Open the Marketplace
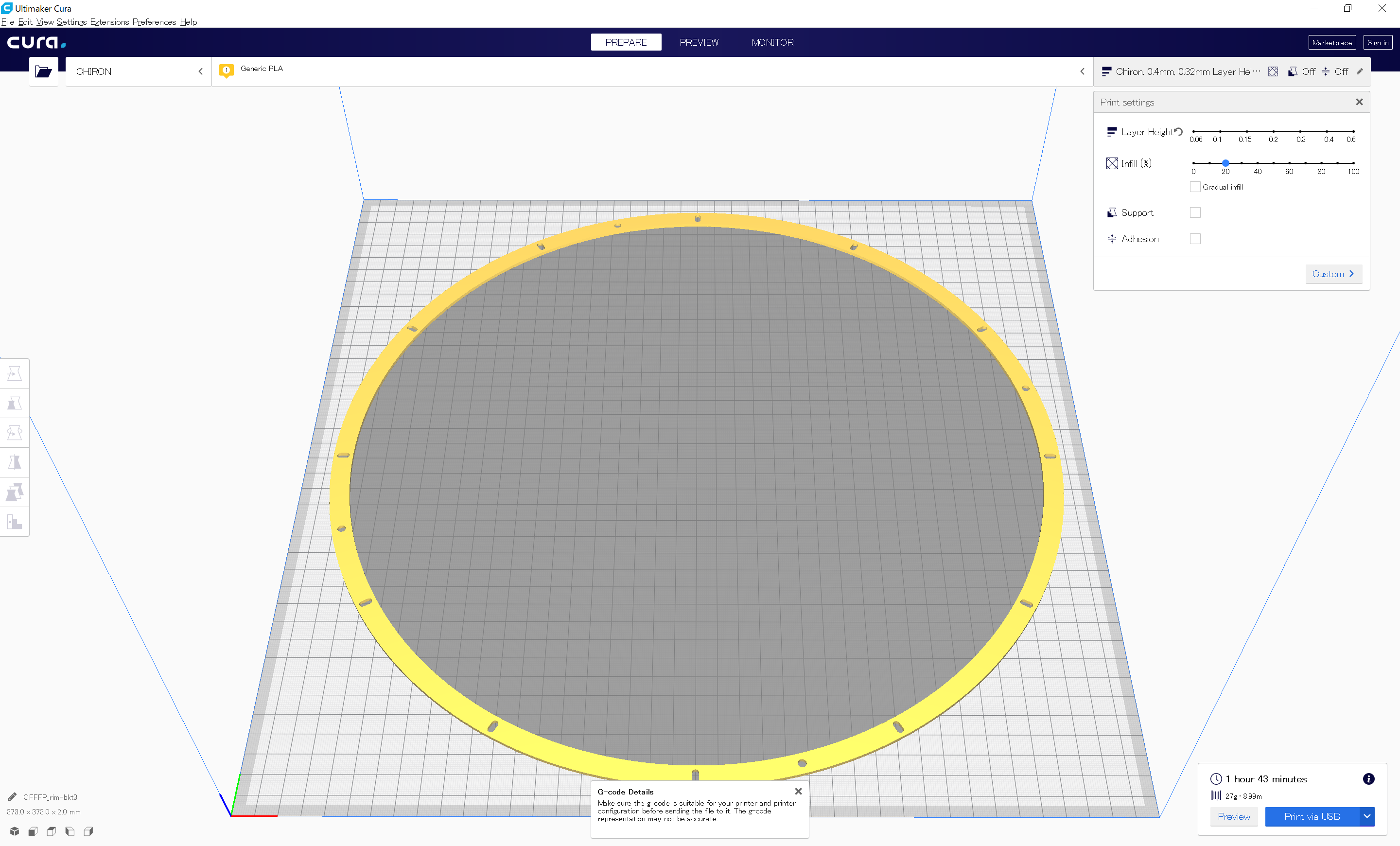This screenshot has width=1400, height=846. pos(1332,43)
